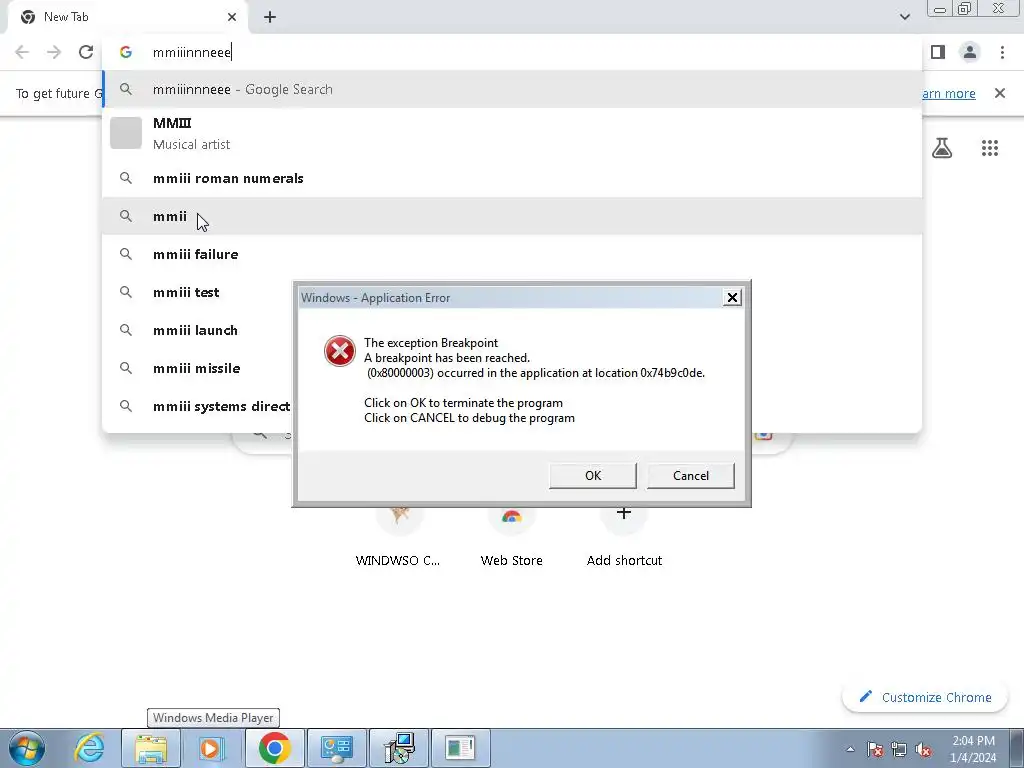The height and width of the screenshot is (768, 1024).
Task: Open a new tab with plus icon
Action: coord(270,17)
